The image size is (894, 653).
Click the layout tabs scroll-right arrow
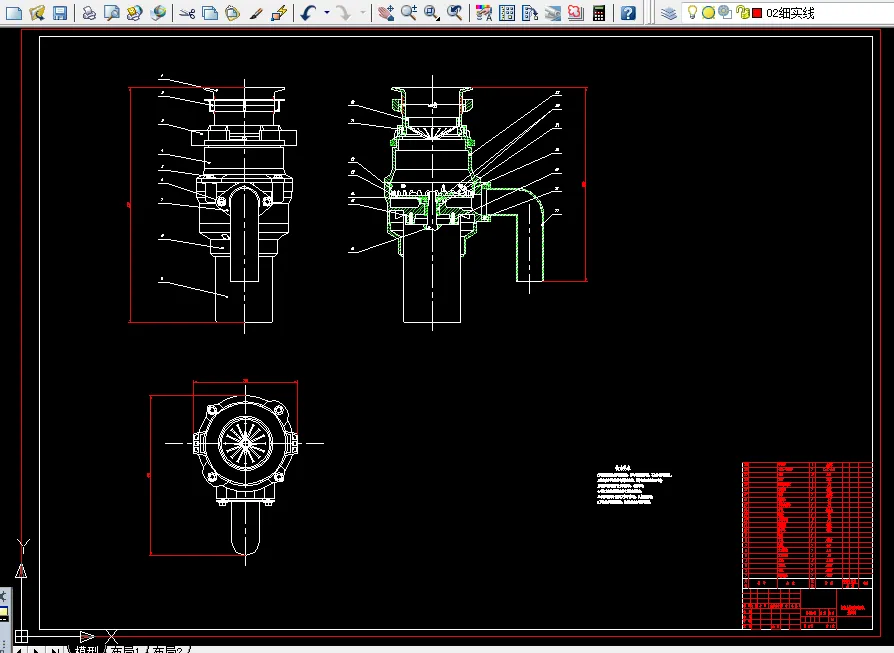point(36,650)
